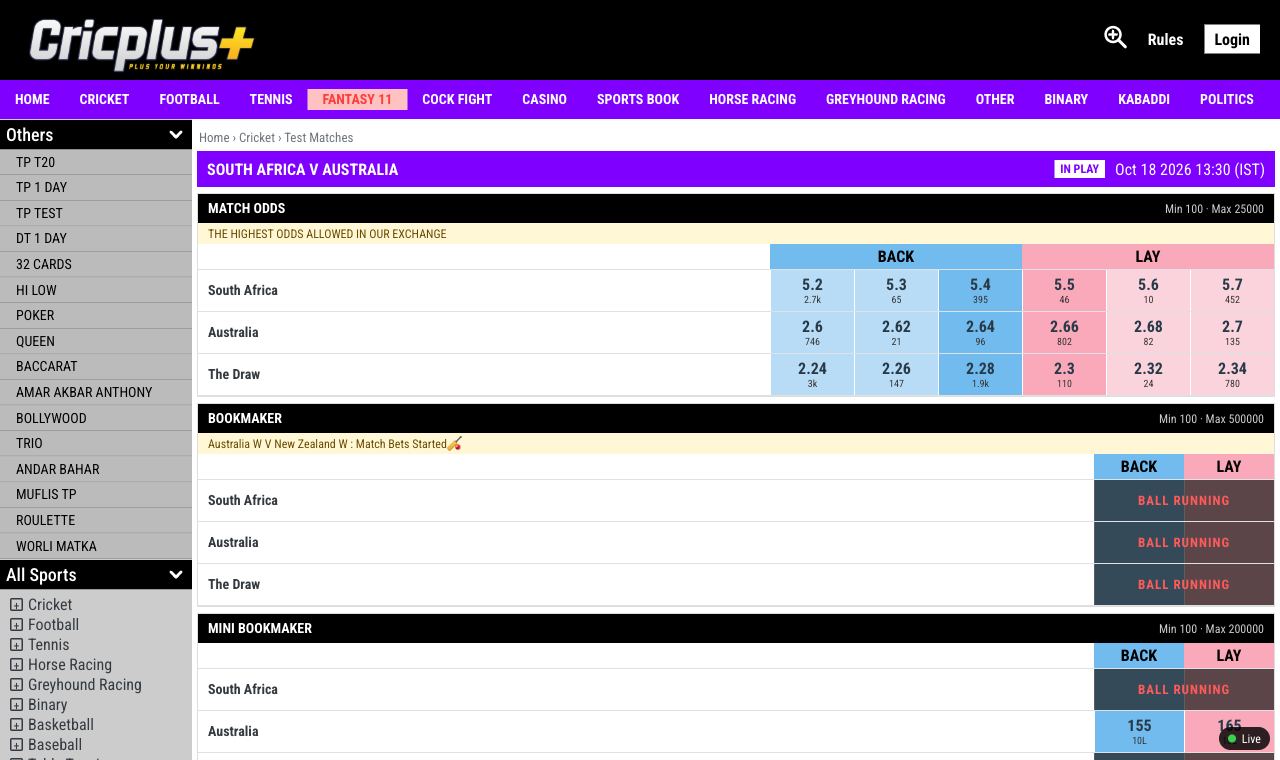Lay South Africa at odds 5.5
This screenshot has width=1280, height=760.
[x=1064, y=290]
